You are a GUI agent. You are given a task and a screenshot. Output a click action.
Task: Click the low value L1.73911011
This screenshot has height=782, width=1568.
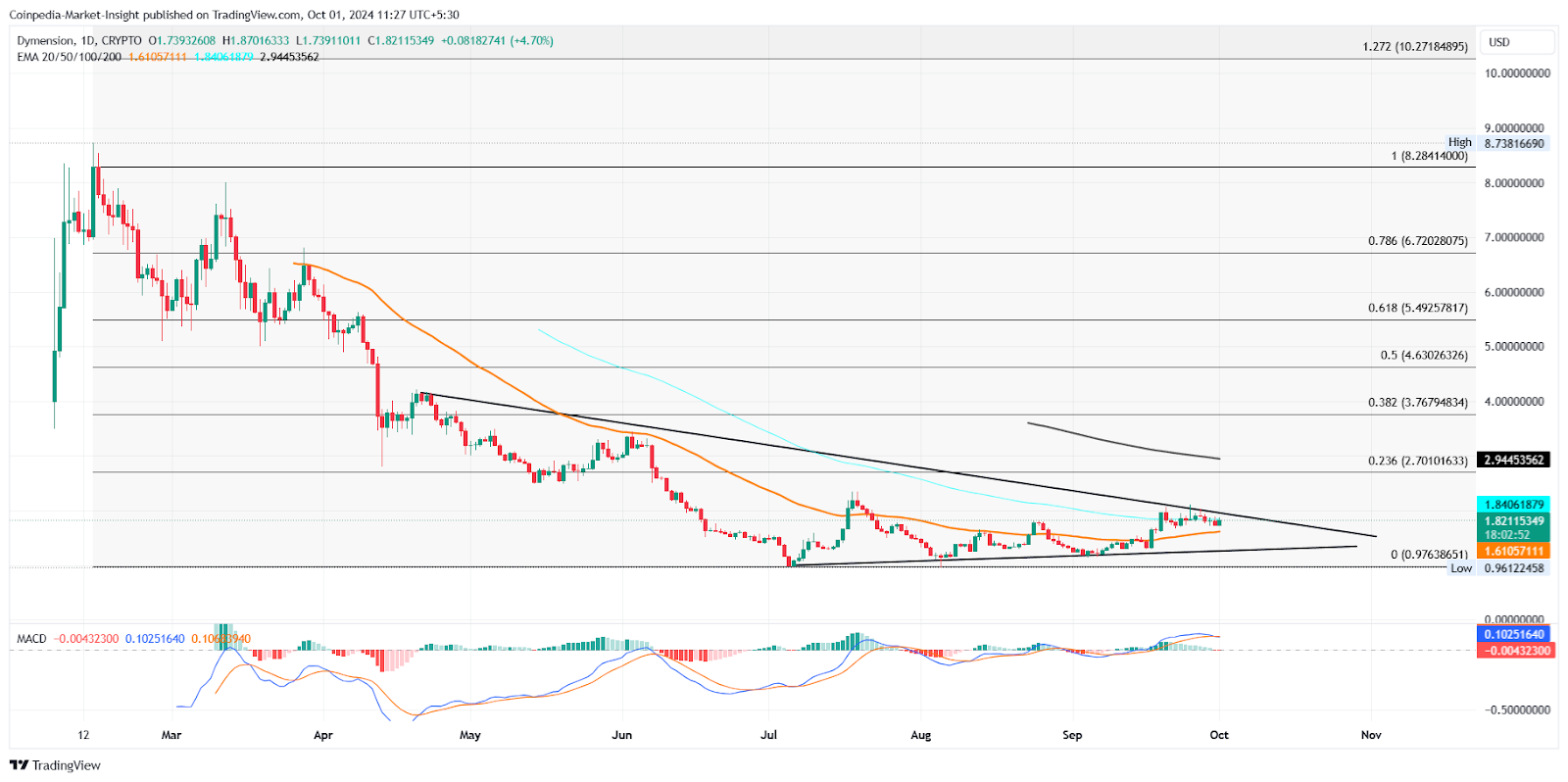coord(328,41)
